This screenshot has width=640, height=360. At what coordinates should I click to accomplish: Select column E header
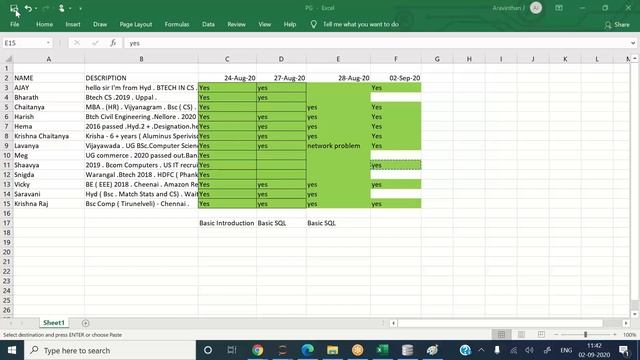point(338,59)
